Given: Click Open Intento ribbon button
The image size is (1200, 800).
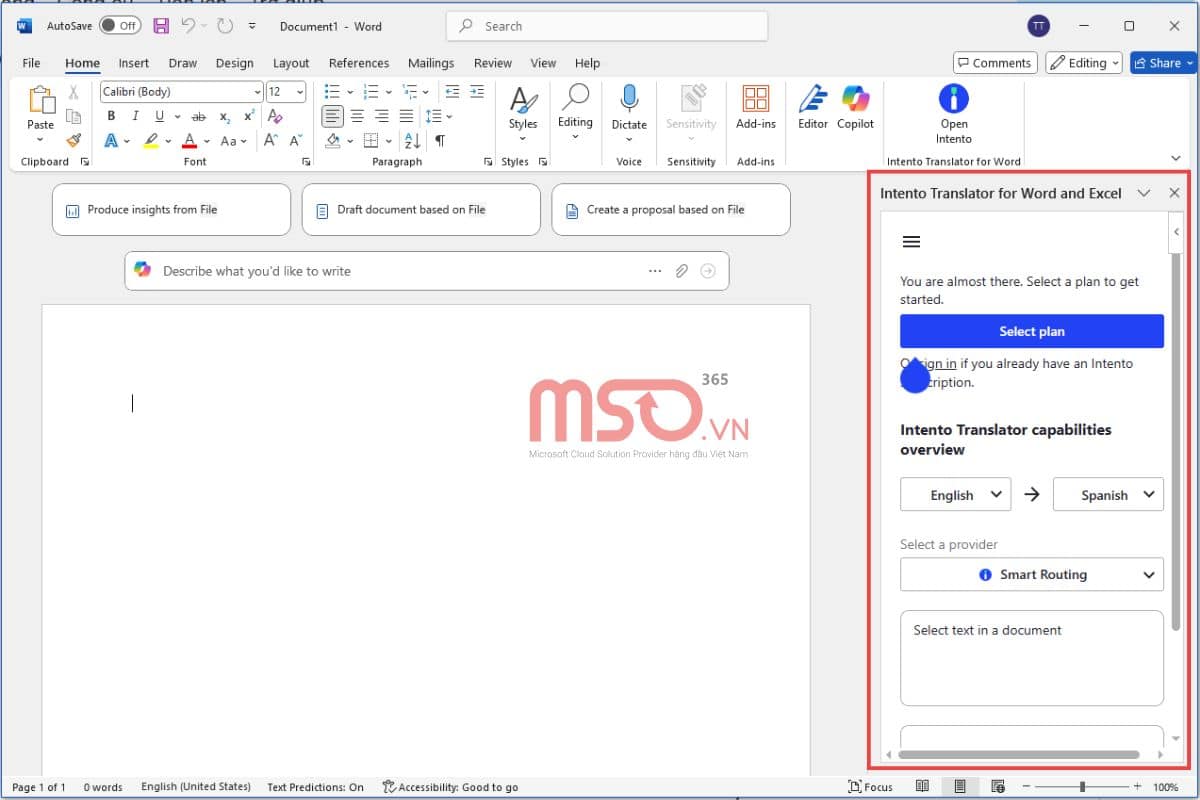Looking at the screenshot, I should coord(954,114).
